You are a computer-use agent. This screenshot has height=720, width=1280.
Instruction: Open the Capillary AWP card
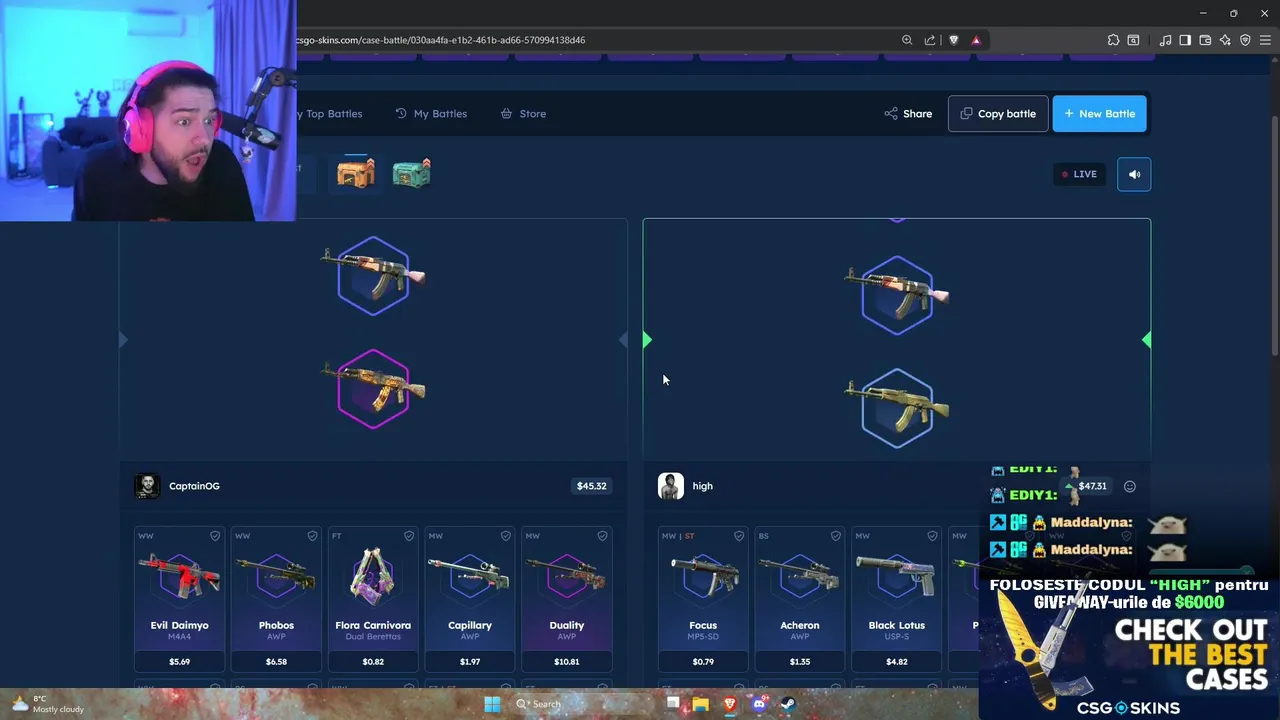pos(470,599)
